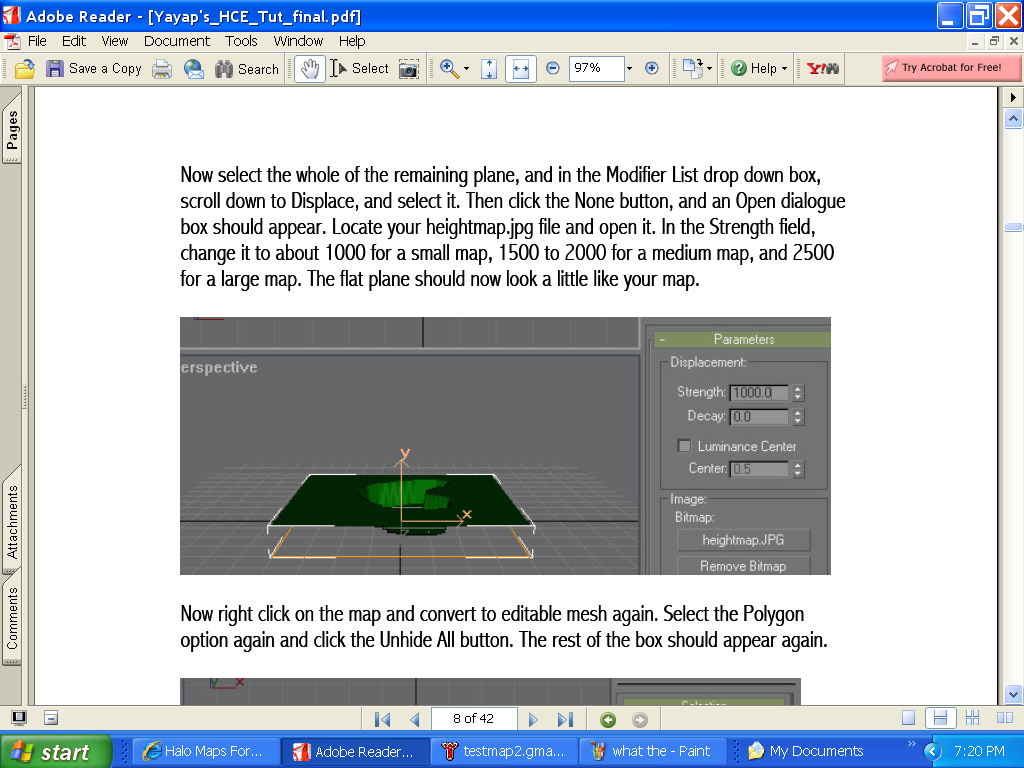This screenshot has width=1024, height=768.
Task: Click the Fit Width icon
Action: click(520, 69)
